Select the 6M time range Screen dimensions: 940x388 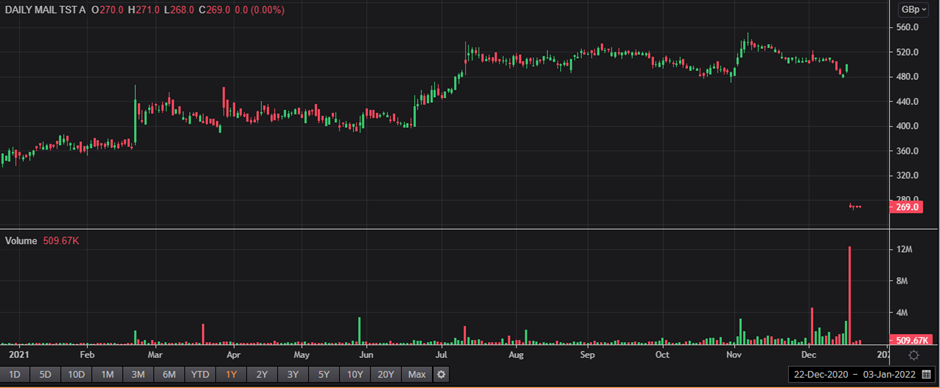tap(169, 375)
